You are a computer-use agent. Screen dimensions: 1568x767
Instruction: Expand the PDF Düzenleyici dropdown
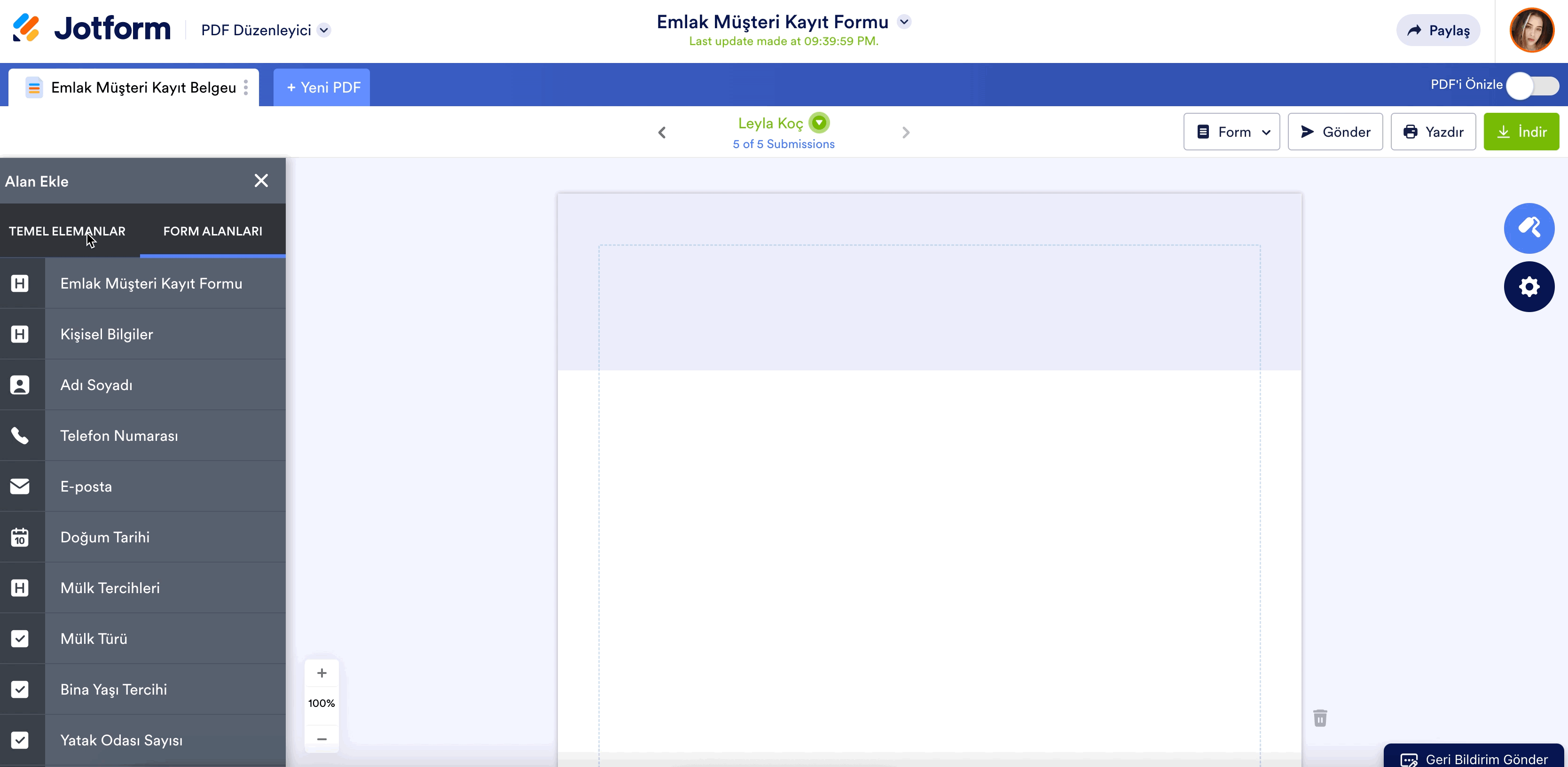pyautogui.click(x=324, y=31)
